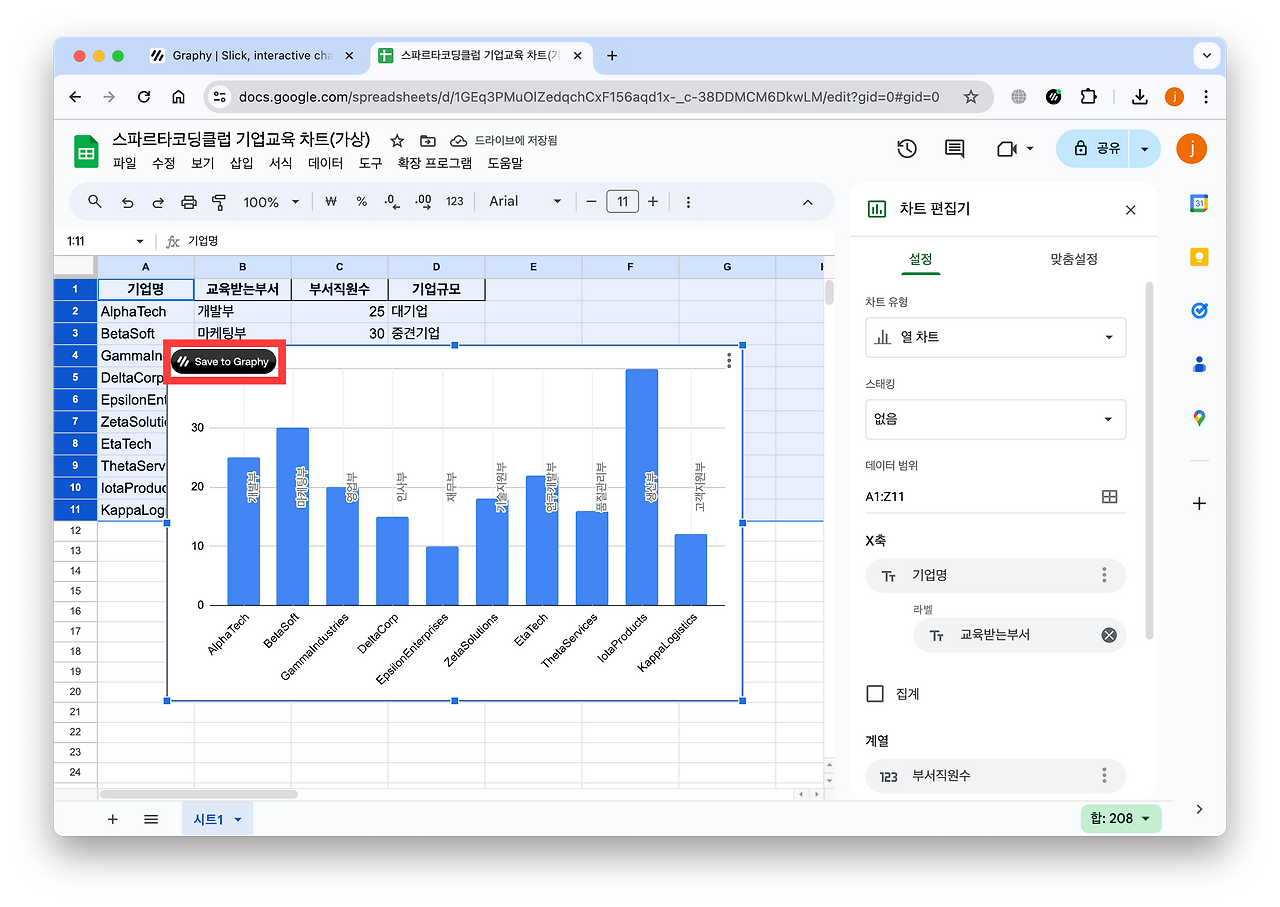Toggle the 집계 checkbox
This screenshot has height=907, width=1280.
tap(875, 694)
